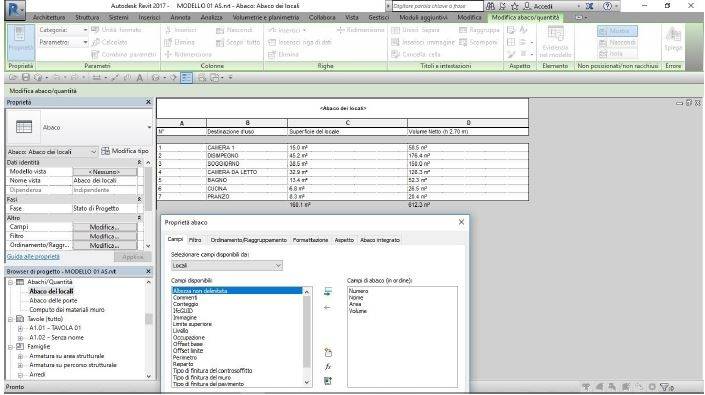
Task: Select Perimetro in available fields
Action: 185,358
